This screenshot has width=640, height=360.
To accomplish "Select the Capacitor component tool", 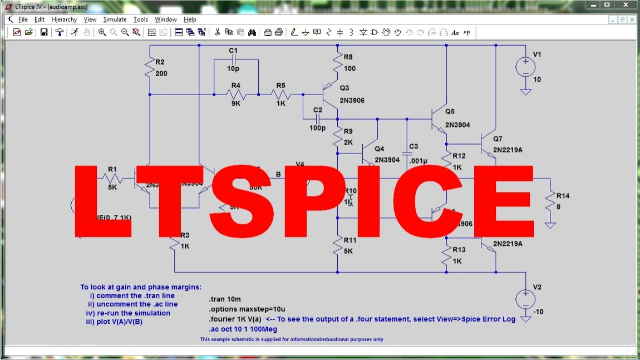I will pyautogui.click(x=340, y=32).
